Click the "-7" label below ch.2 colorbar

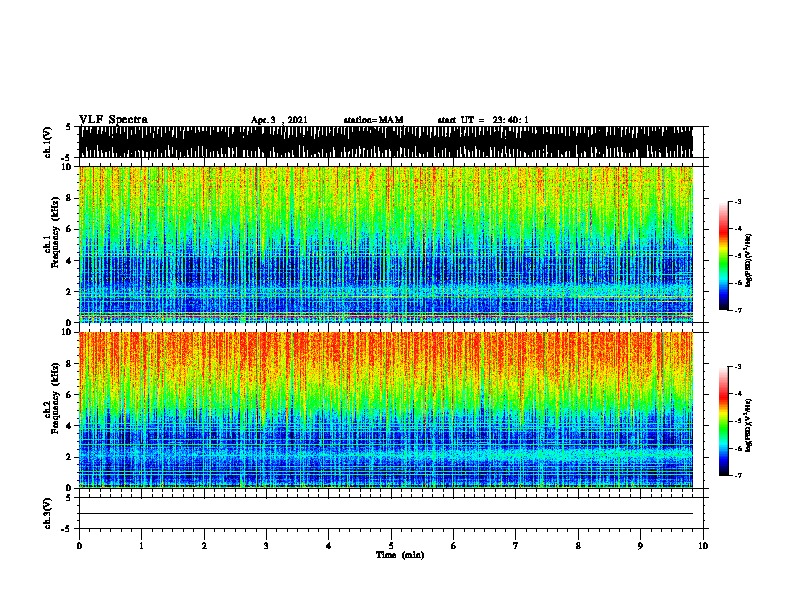tap(737, 475)
